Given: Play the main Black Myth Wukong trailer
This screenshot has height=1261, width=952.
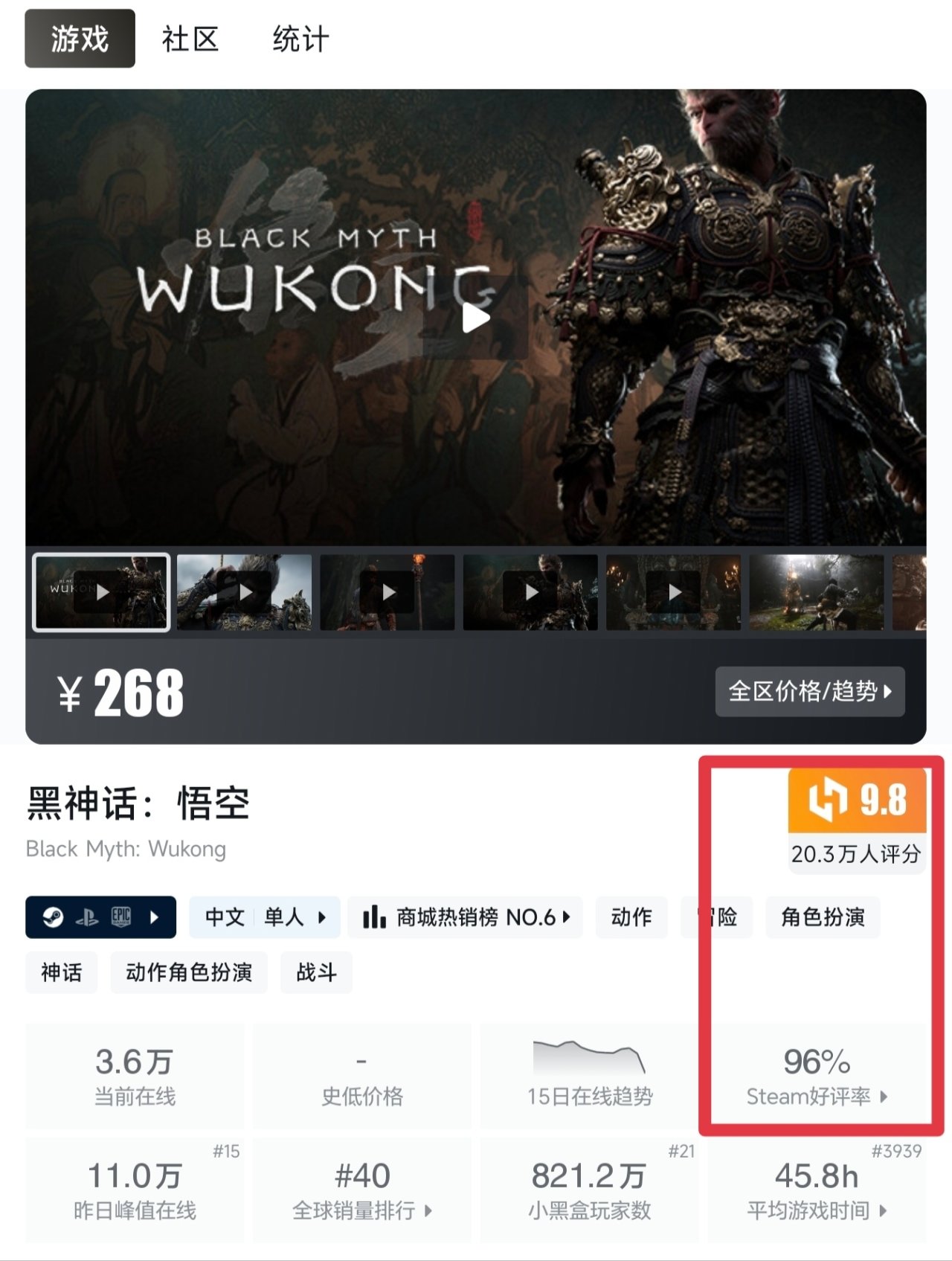Looking at the screenshot, I should (x=476, y=318).
